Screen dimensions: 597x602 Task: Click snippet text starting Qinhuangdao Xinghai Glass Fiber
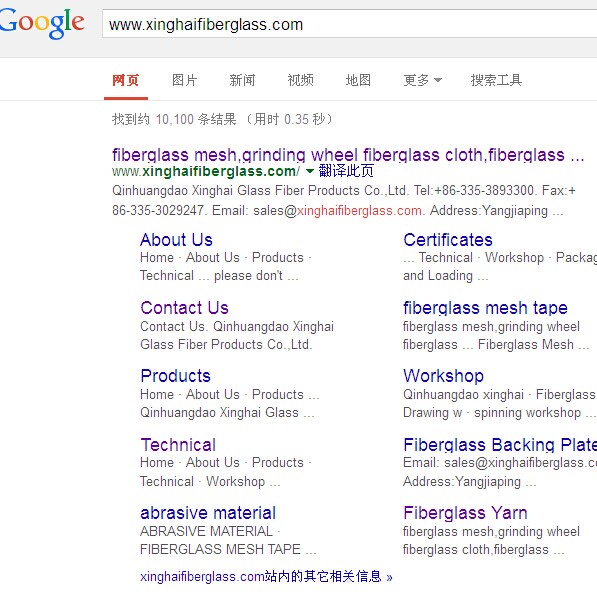click(344, 200)
